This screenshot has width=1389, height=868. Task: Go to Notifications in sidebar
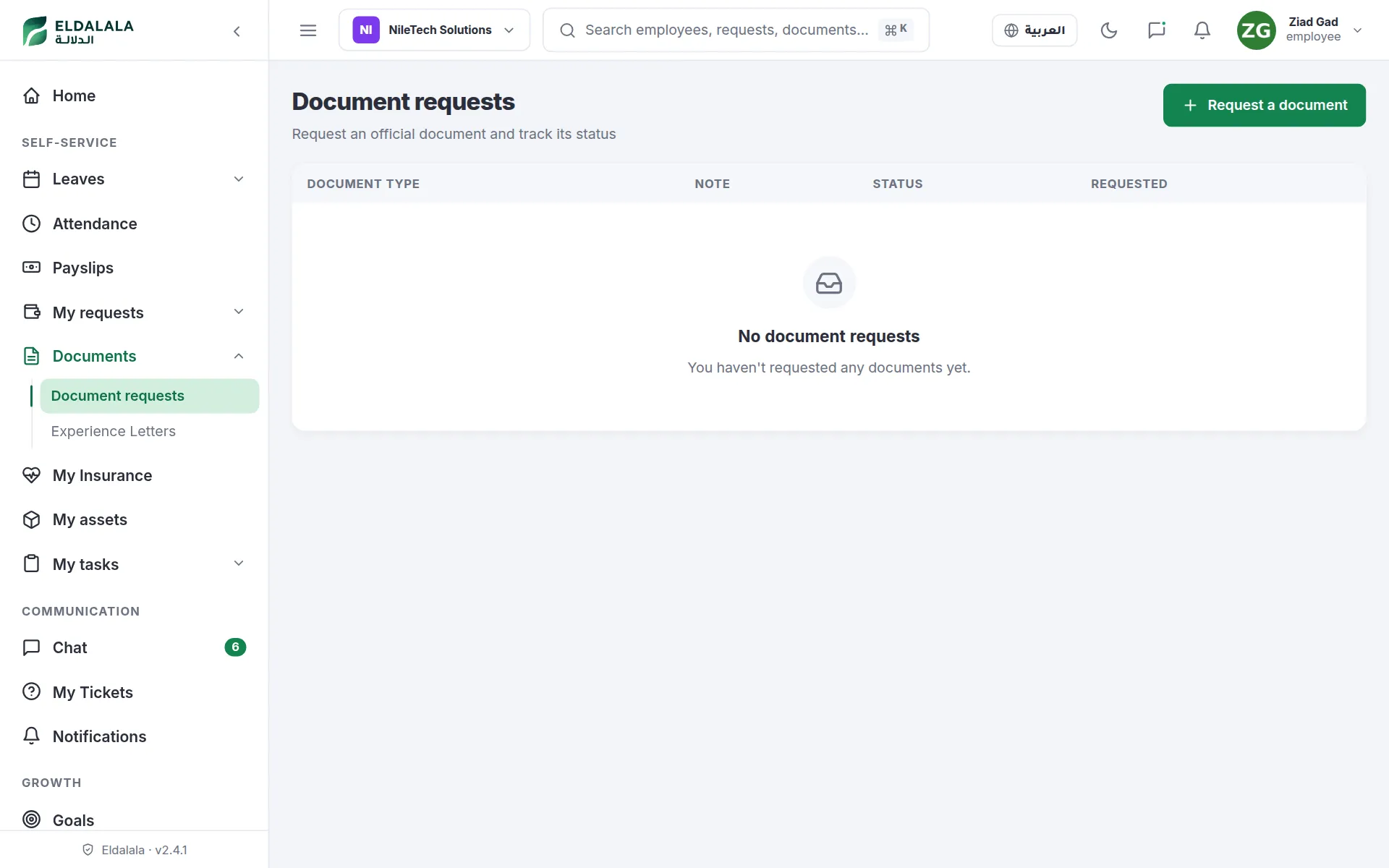click(x=134, y=736)
